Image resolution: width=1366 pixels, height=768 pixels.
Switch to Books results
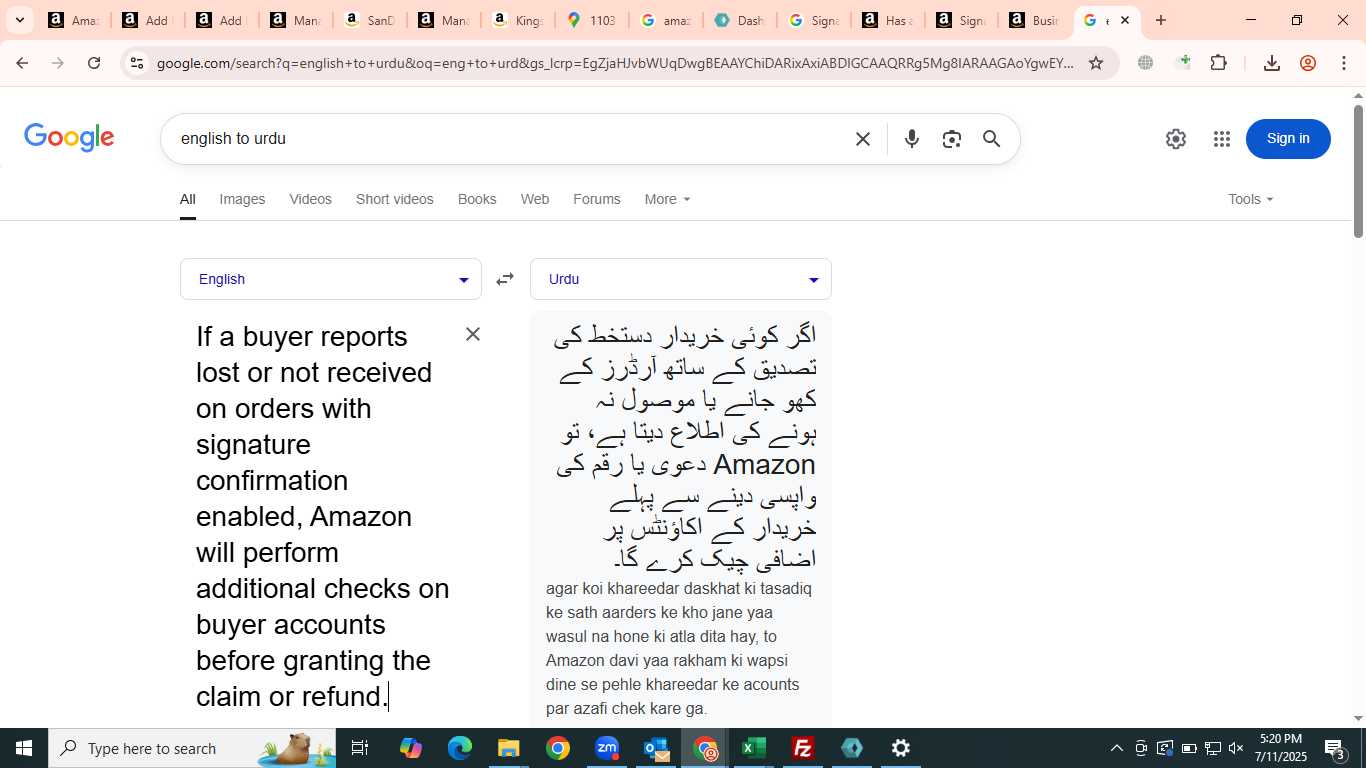(x=477, y=199)
